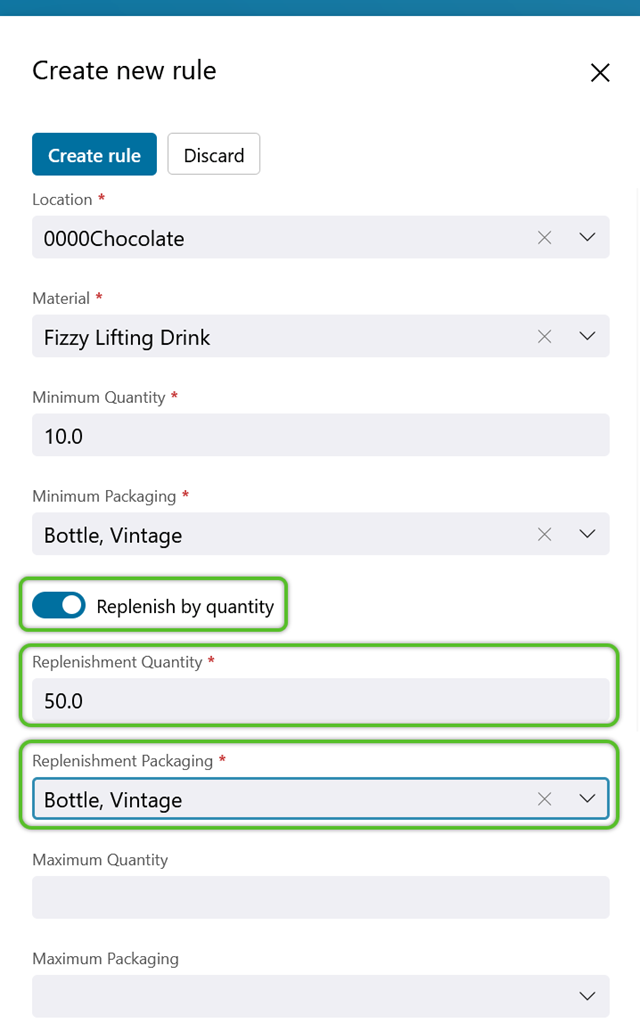The image size is (640, 1023).
Task: Focus the Minimum Quantity input field
Action: (321, 435)
